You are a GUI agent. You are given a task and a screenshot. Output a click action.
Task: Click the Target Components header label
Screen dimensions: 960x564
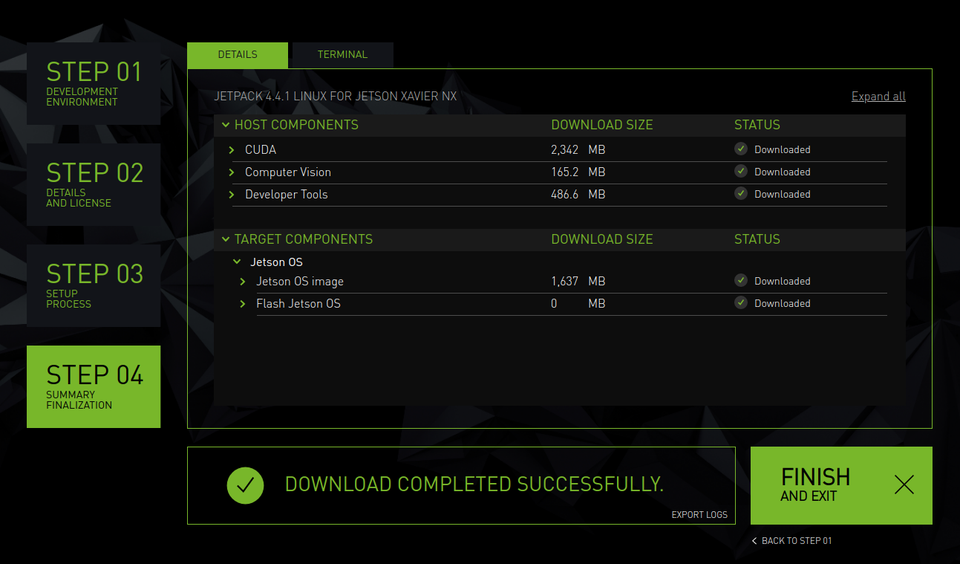tap(303, 239)
